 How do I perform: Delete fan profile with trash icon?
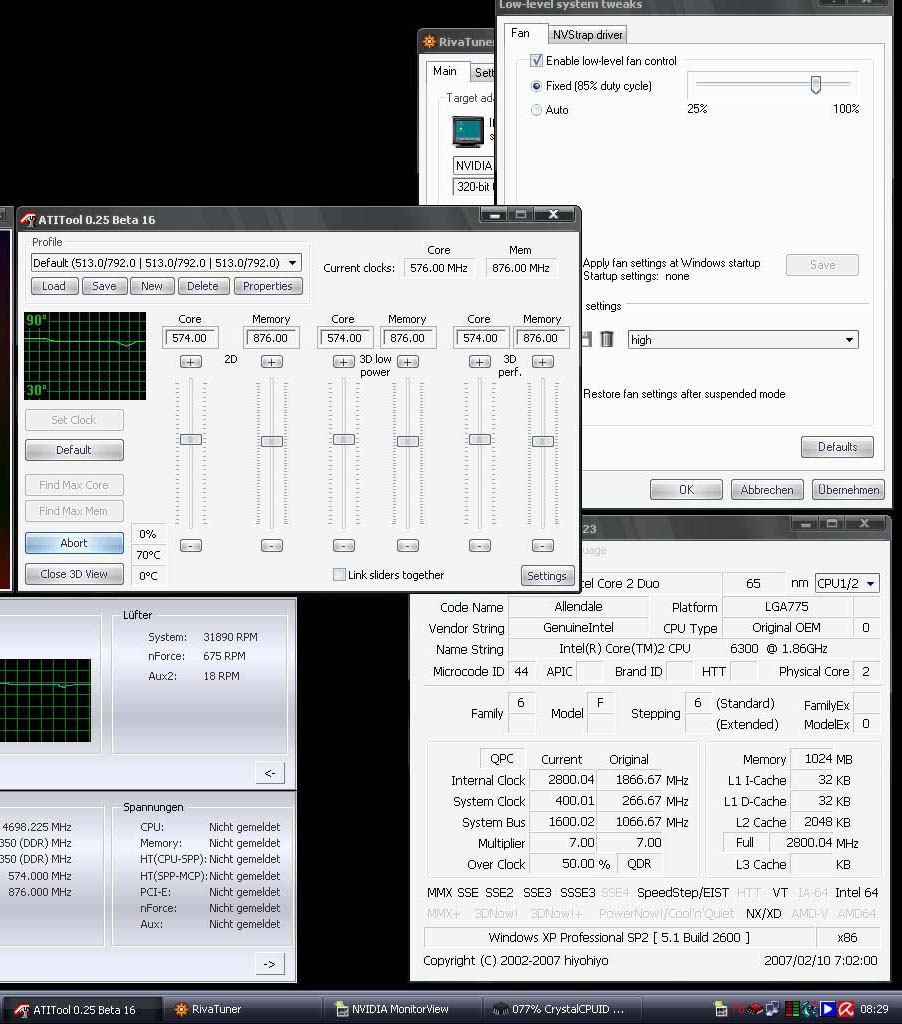607,339
